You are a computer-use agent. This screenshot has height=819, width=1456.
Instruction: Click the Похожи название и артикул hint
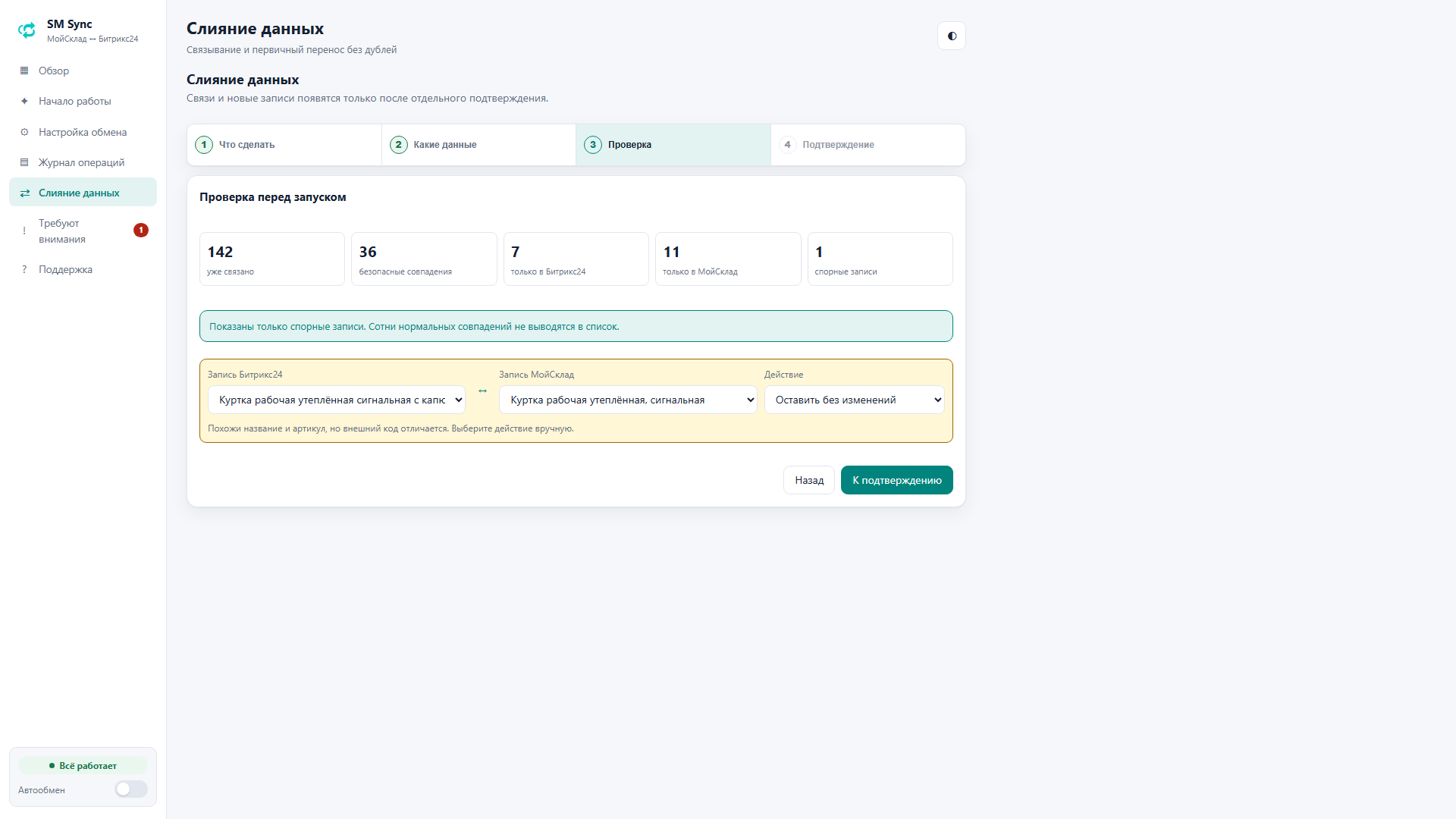pyautogui.click(x=391, y=428)
